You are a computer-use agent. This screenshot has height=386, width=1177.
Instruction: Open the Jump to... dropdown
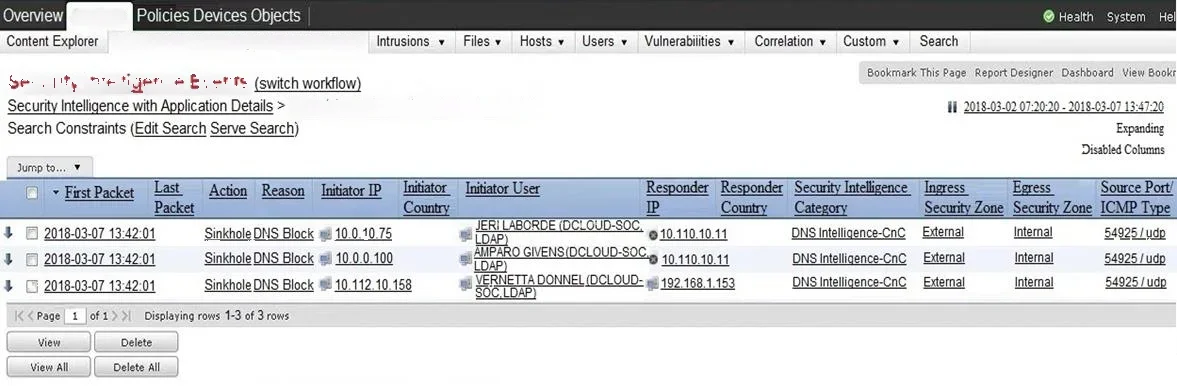pos(50,167)
